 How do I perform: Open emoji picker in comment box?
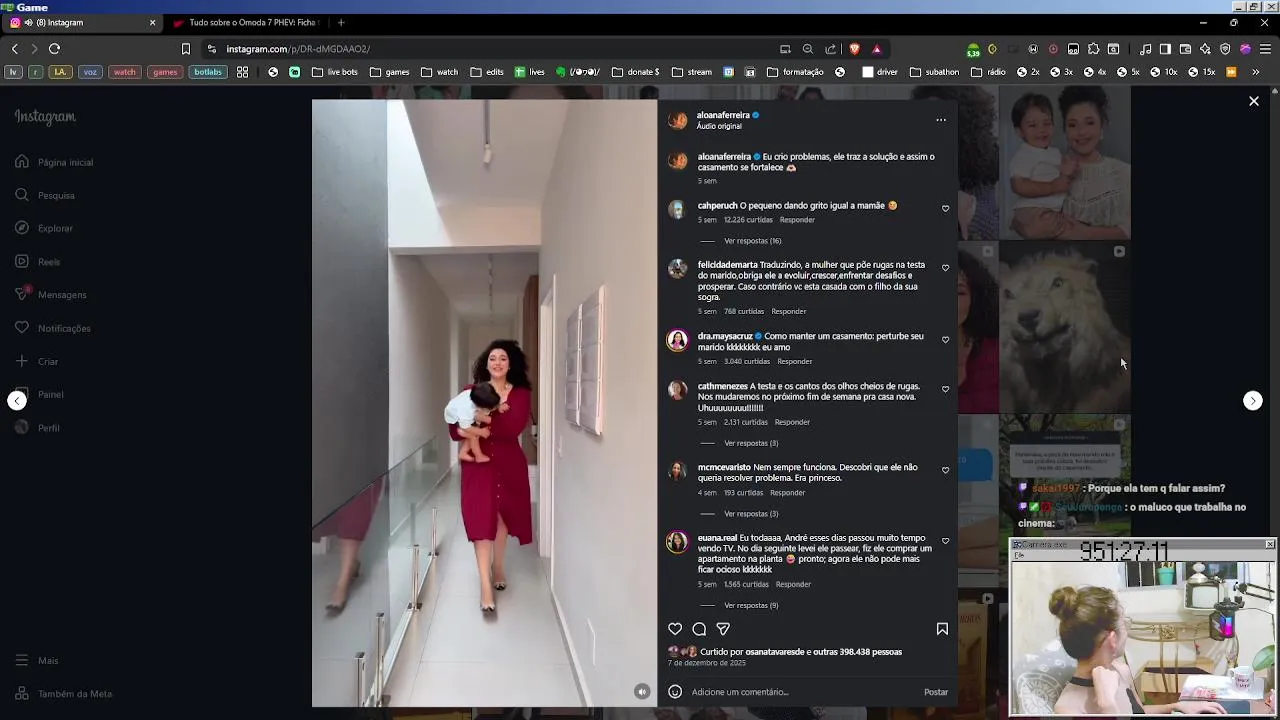click(675, 692)
